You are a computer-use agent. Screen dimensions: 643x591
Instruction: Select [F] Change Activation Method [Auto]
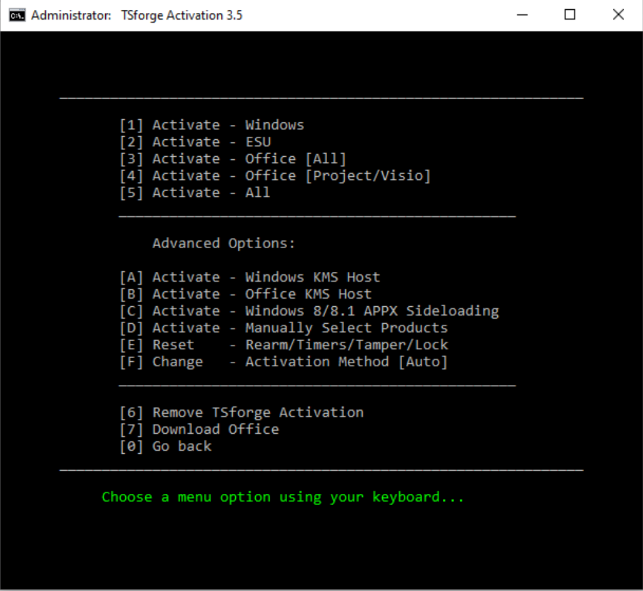pos(284,362)
